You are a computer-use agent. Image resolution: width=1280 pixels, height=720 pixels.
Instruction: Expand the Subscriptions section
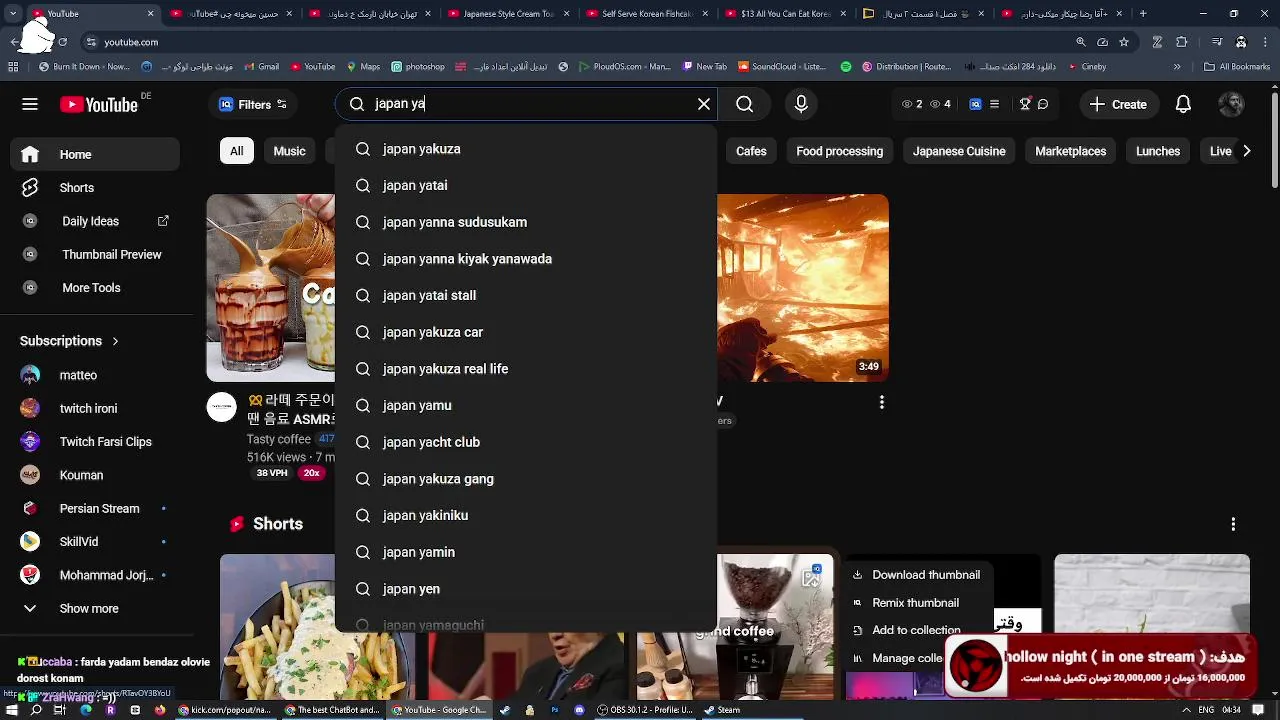point(69,341)
